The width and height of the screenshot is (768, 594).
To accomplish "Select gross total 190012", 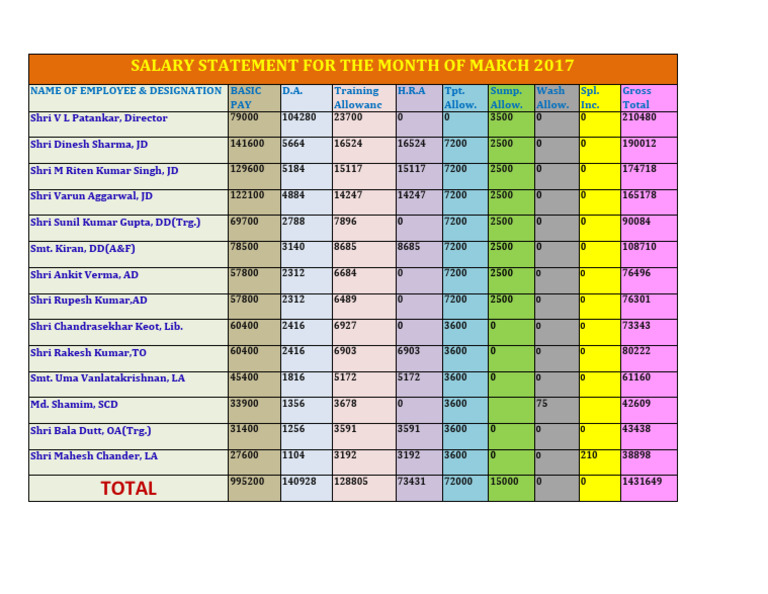I will pyautogui.click(x=639, y=143).
